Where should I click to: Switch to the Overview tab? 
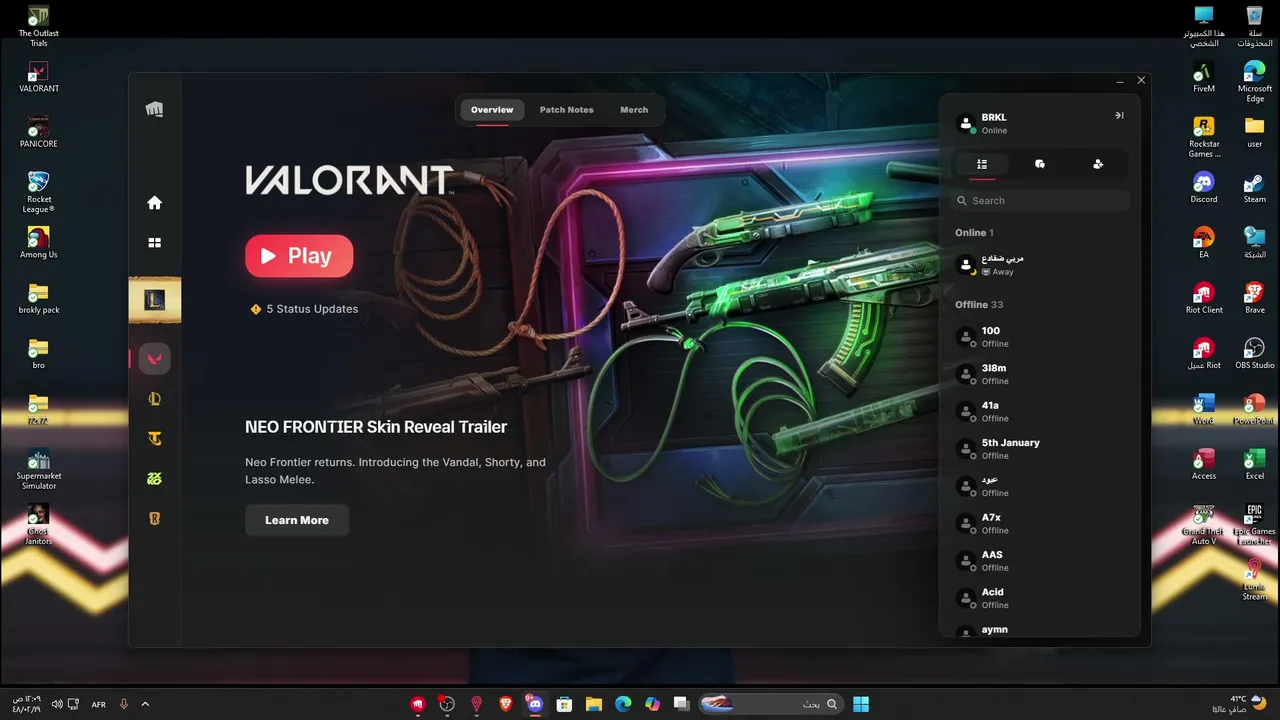pyautogui.click(x=492, y=110)
